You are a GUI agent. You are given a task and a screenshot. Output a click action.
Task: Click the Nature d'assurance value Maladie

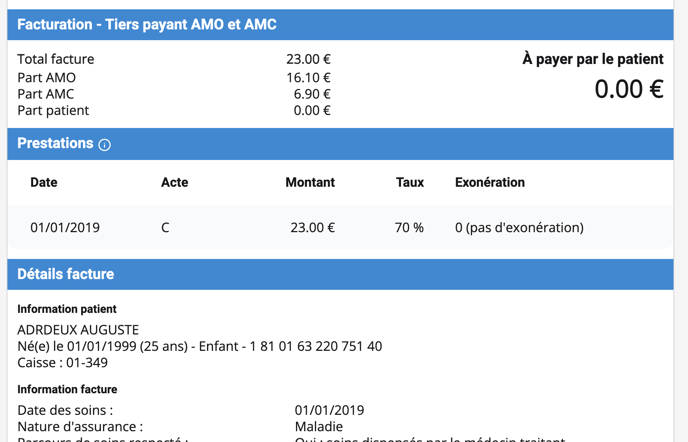click(x=319, y=427)
